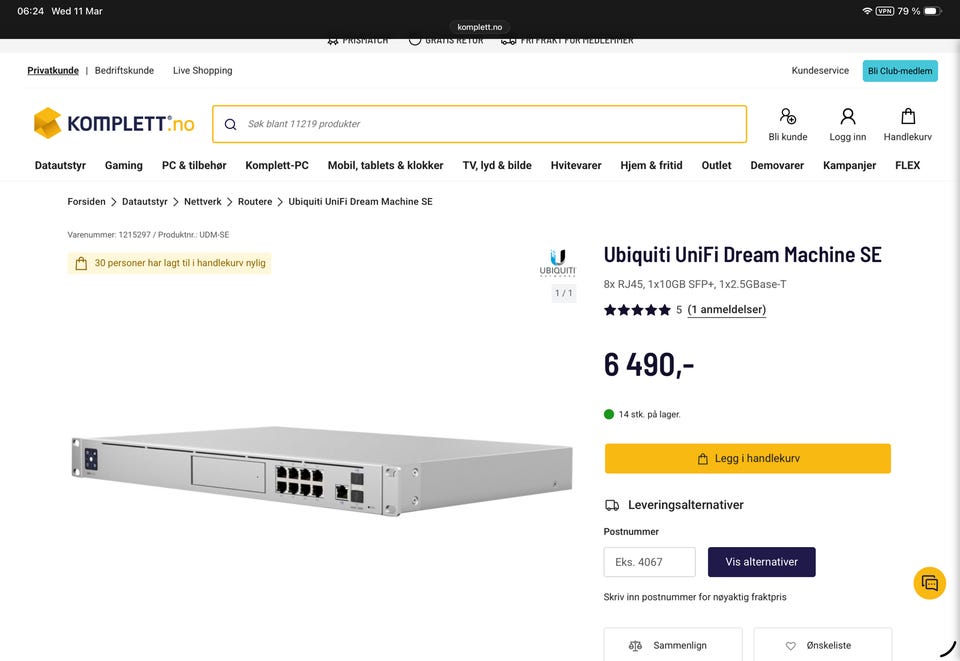Click the Komplett.no logo
This screenshot has height=661, width=960.
pos(114,123)
